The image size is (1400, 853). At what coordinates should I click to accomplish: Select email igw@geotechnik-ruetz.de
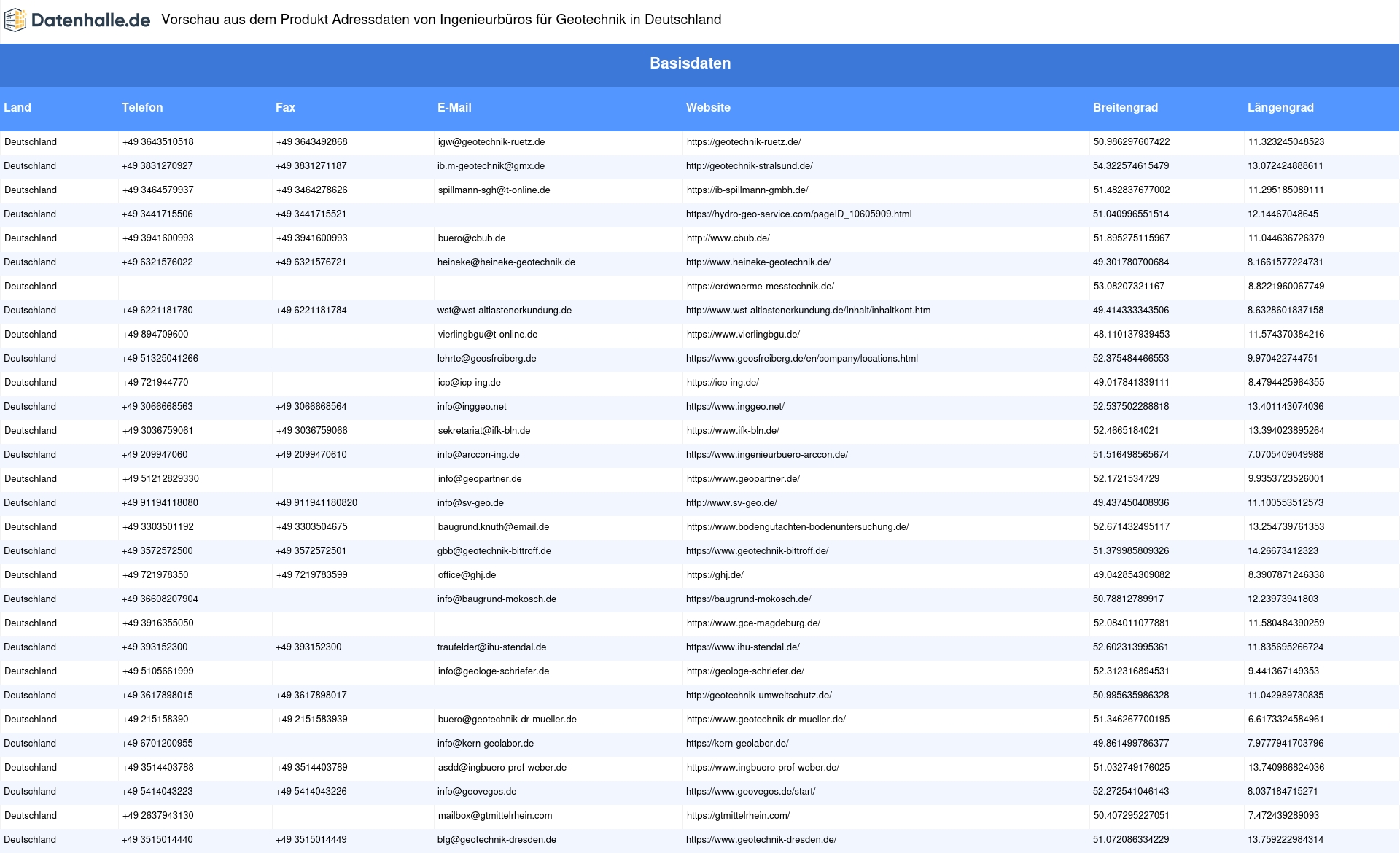(491, 142)
